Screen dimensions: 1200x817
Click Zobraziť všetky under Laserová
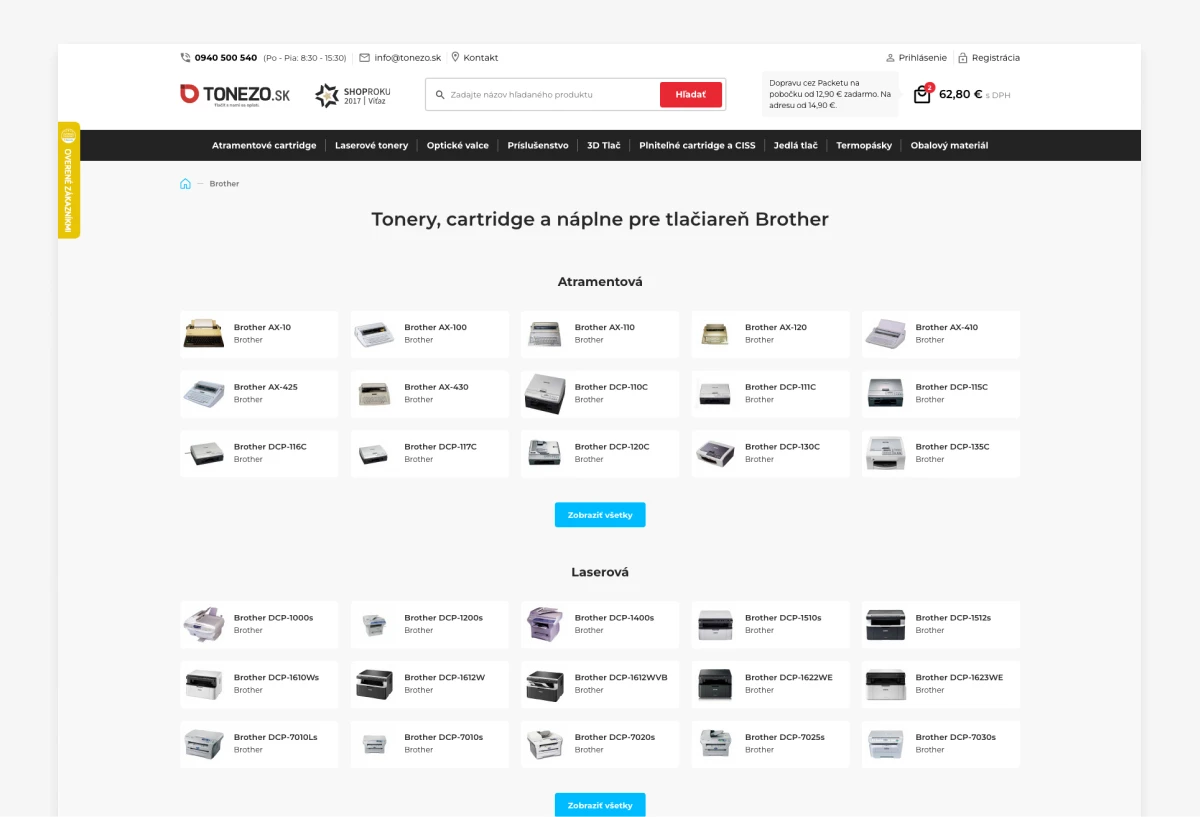[x=600, y=805]
